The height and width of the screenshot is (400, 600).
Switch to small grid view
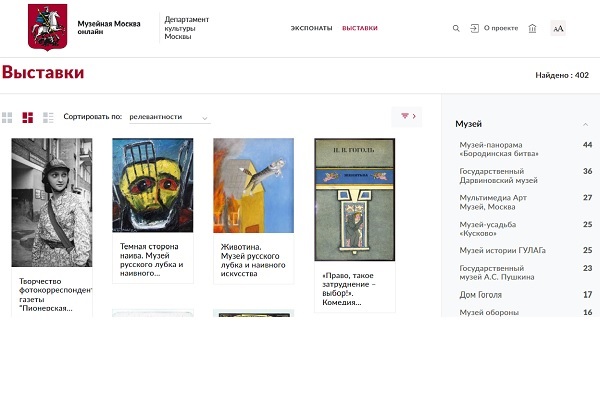coord(7,118)
